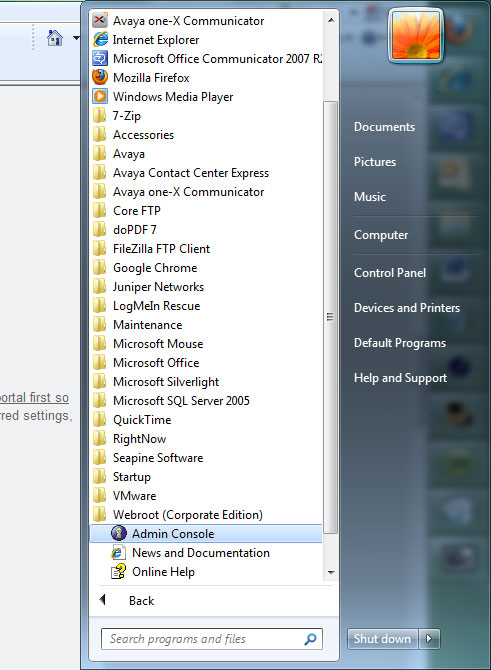
Task: Click the LogMeIn Rescue folder icon
Action: tap(100, 306)
